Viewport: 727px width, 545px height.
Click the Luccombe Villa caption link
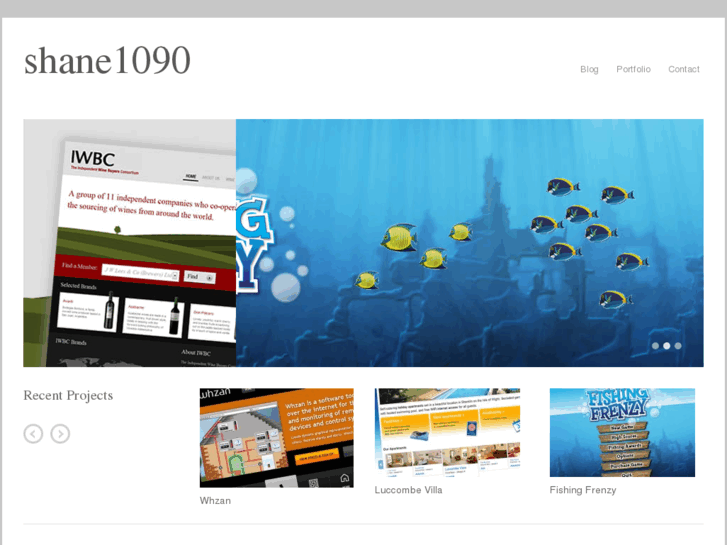(408, 490)
